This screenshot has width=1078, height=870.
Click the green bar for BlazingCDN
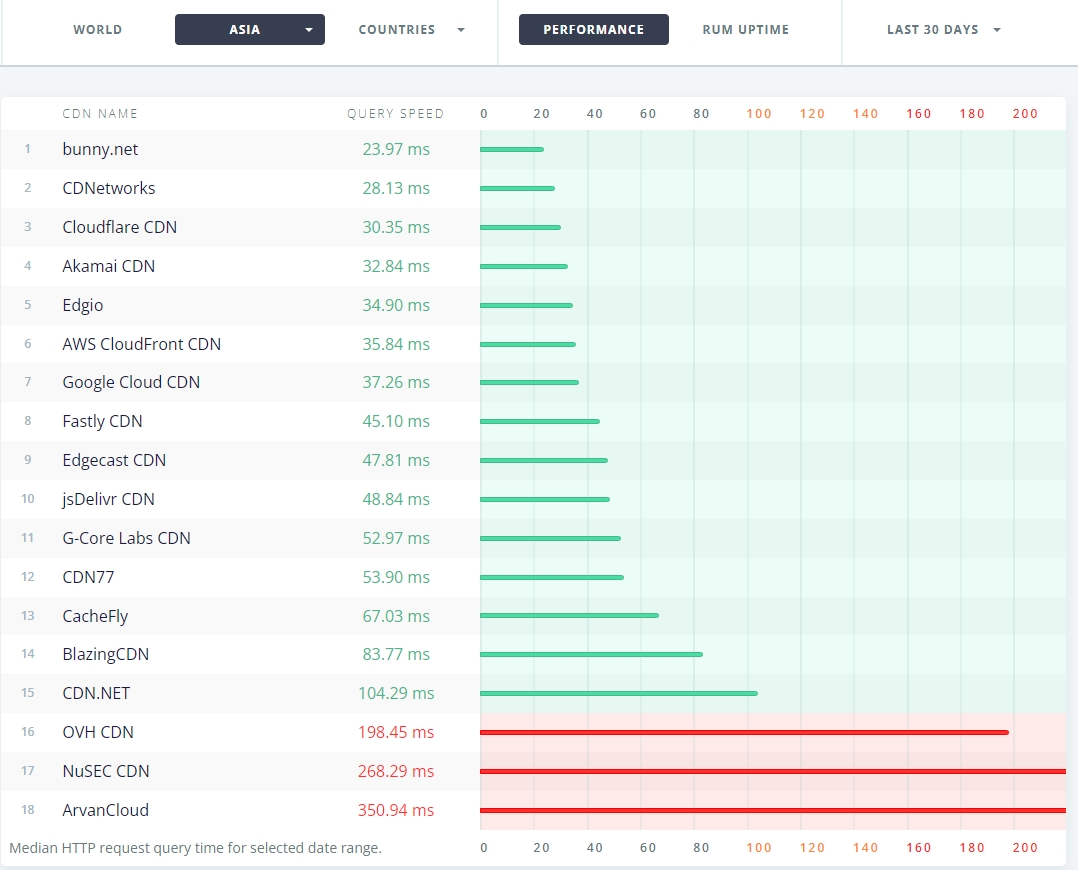point(591,654)
